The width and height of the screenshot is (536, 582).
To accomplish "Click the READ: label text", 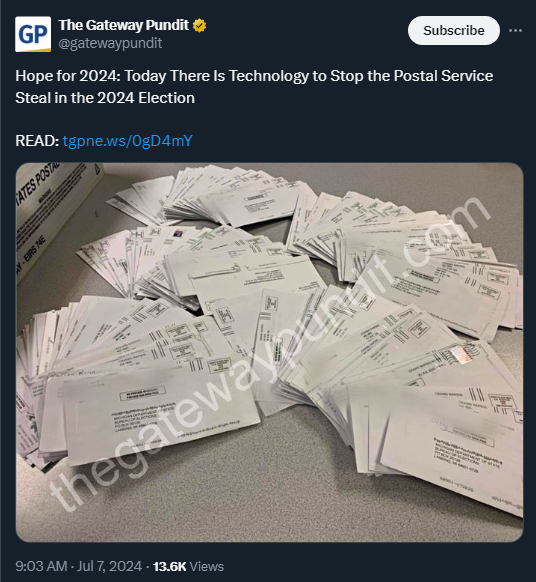I will [x=37, y=141].
